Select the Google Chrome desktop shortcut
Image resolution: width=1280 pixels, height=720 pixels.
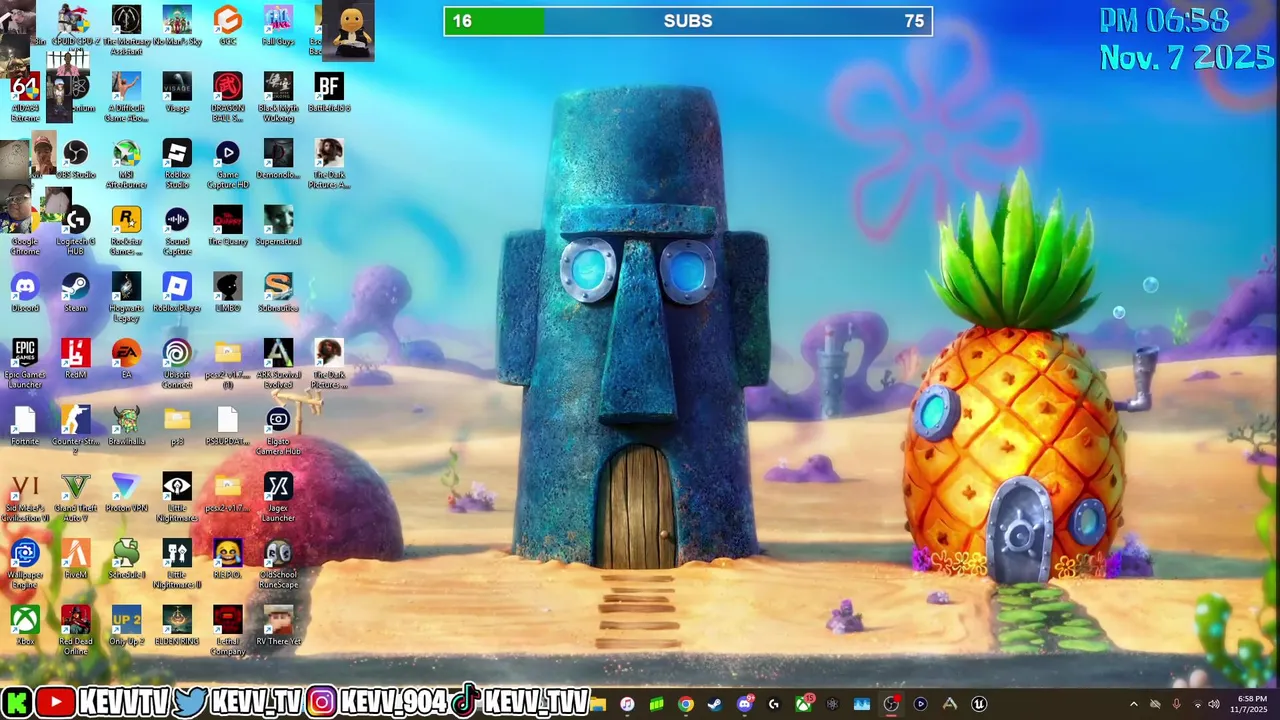[x=25, y=230]
